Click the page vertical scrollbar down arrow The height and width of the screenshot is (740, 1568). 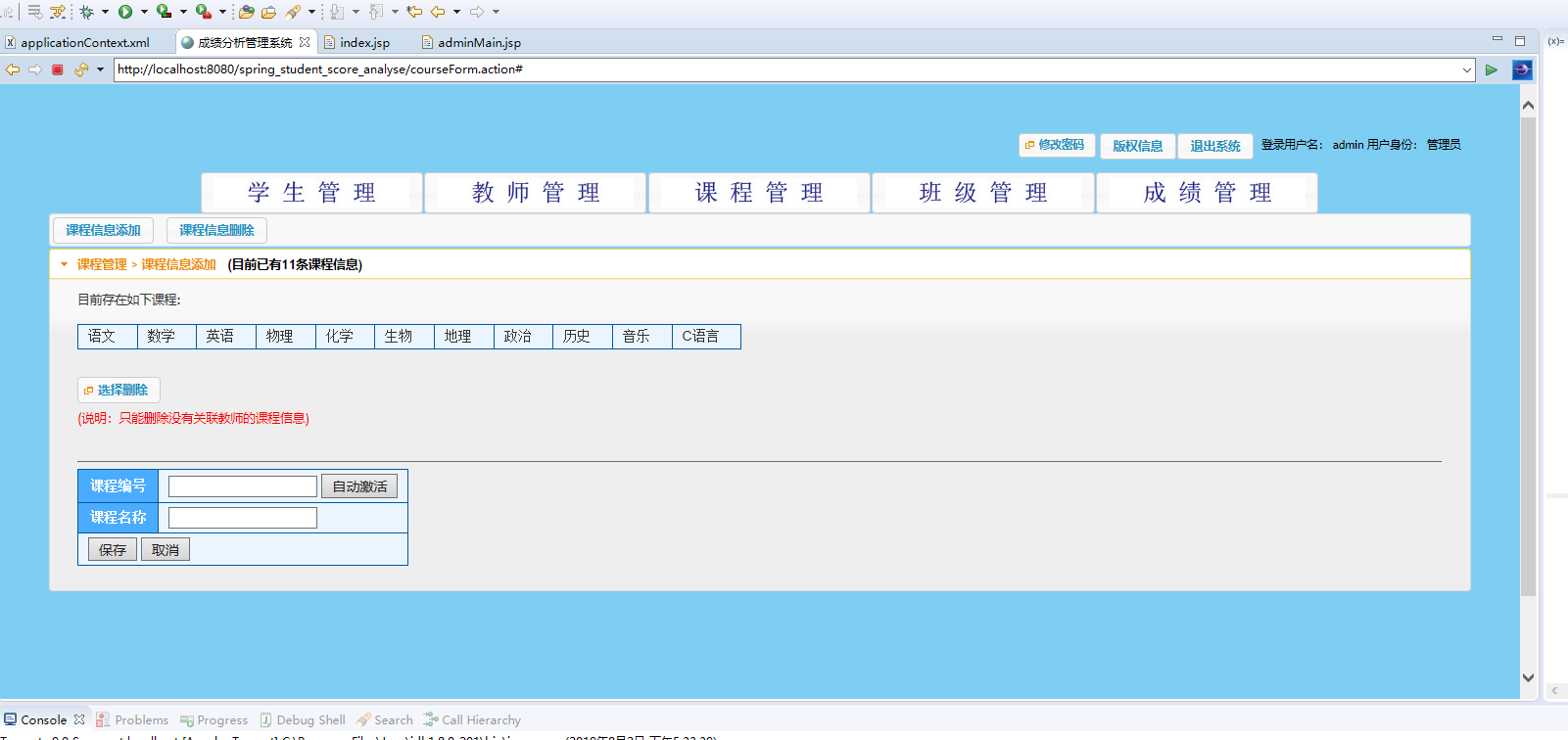[x=1528, y=677]
